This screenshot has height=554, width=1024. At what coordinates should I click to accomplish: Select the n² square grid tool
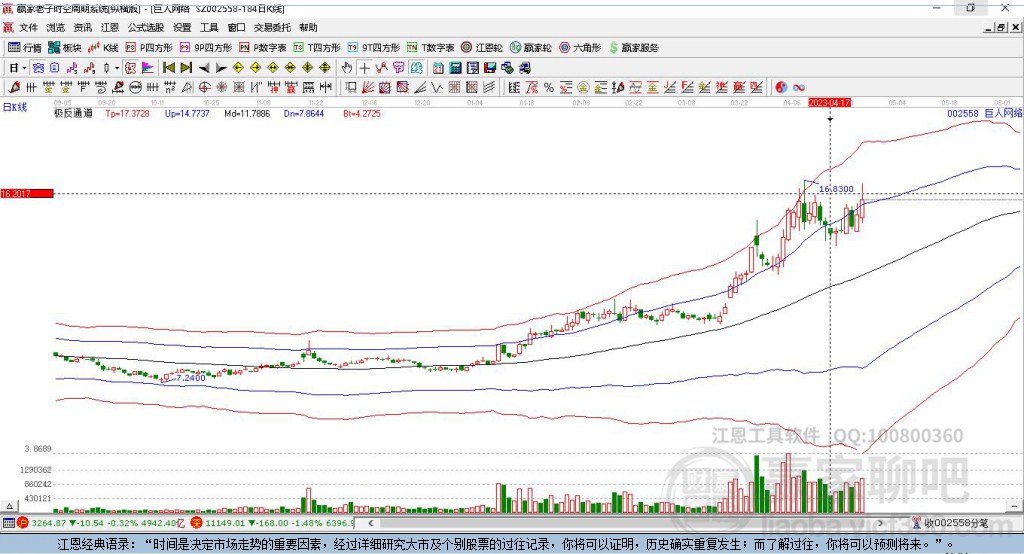pyautogui.click(x=170, y=88)
